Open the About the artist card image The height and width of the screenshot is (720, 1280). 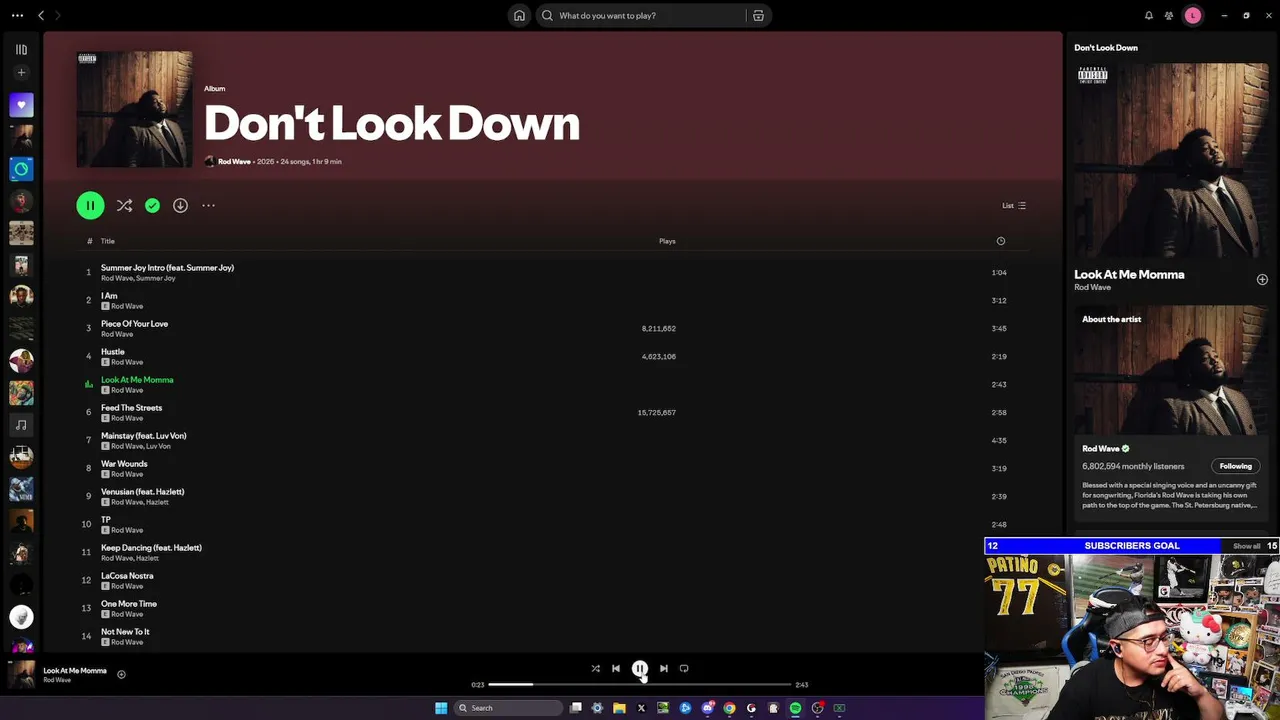pyautogui.click(x=1171, y=370)
